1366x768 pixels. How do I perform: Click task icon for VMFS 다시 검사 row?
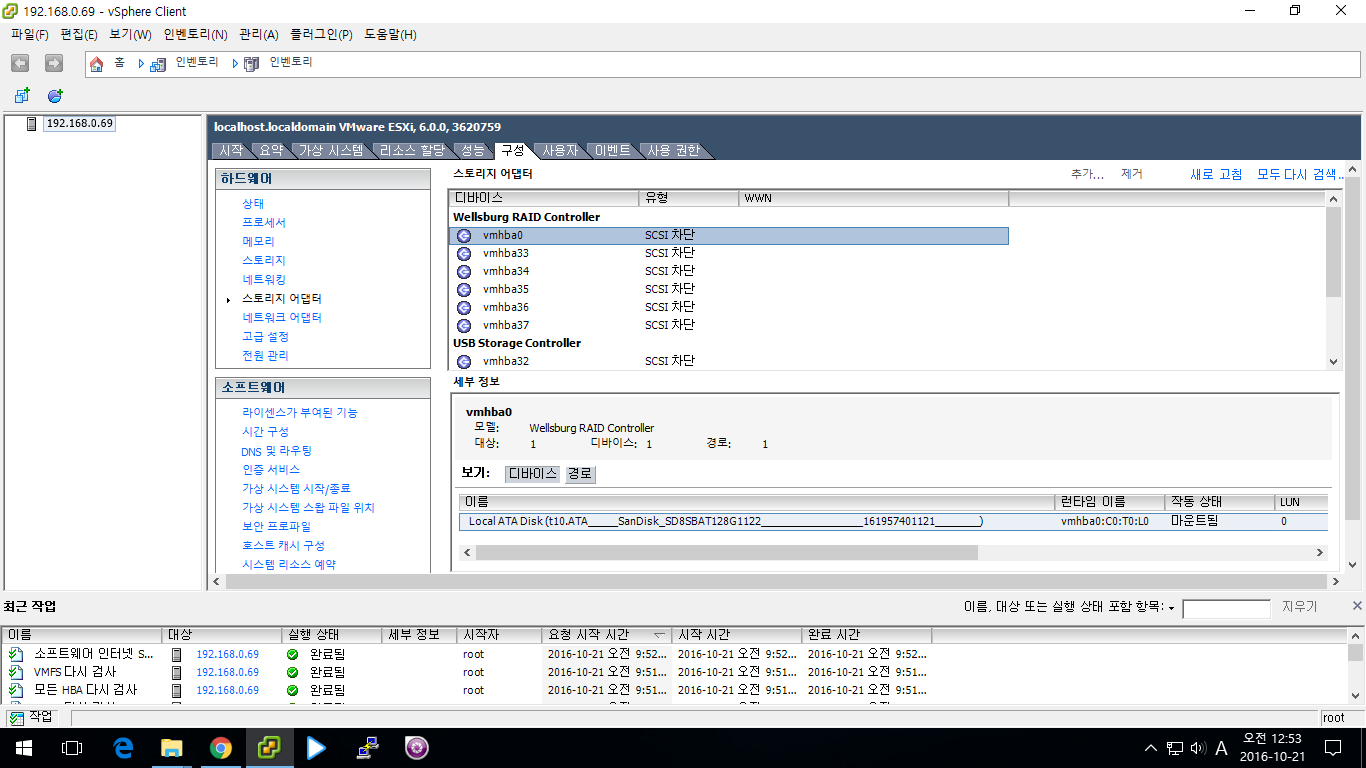[15, 672]
